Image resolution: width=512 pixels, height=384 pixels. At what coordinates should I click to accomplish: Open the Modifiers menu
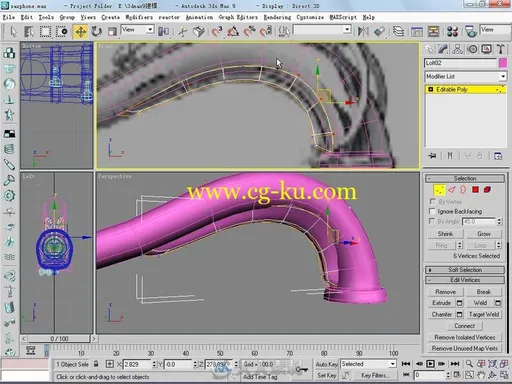139,17
